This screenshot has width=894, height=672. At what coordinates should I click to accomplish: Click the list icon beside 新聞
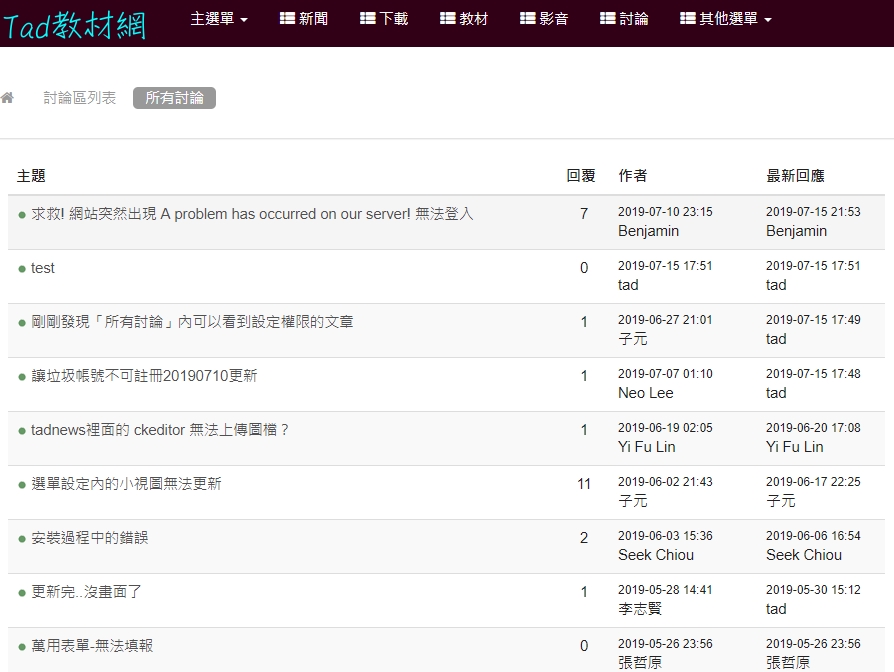click(x=287, y=18)
